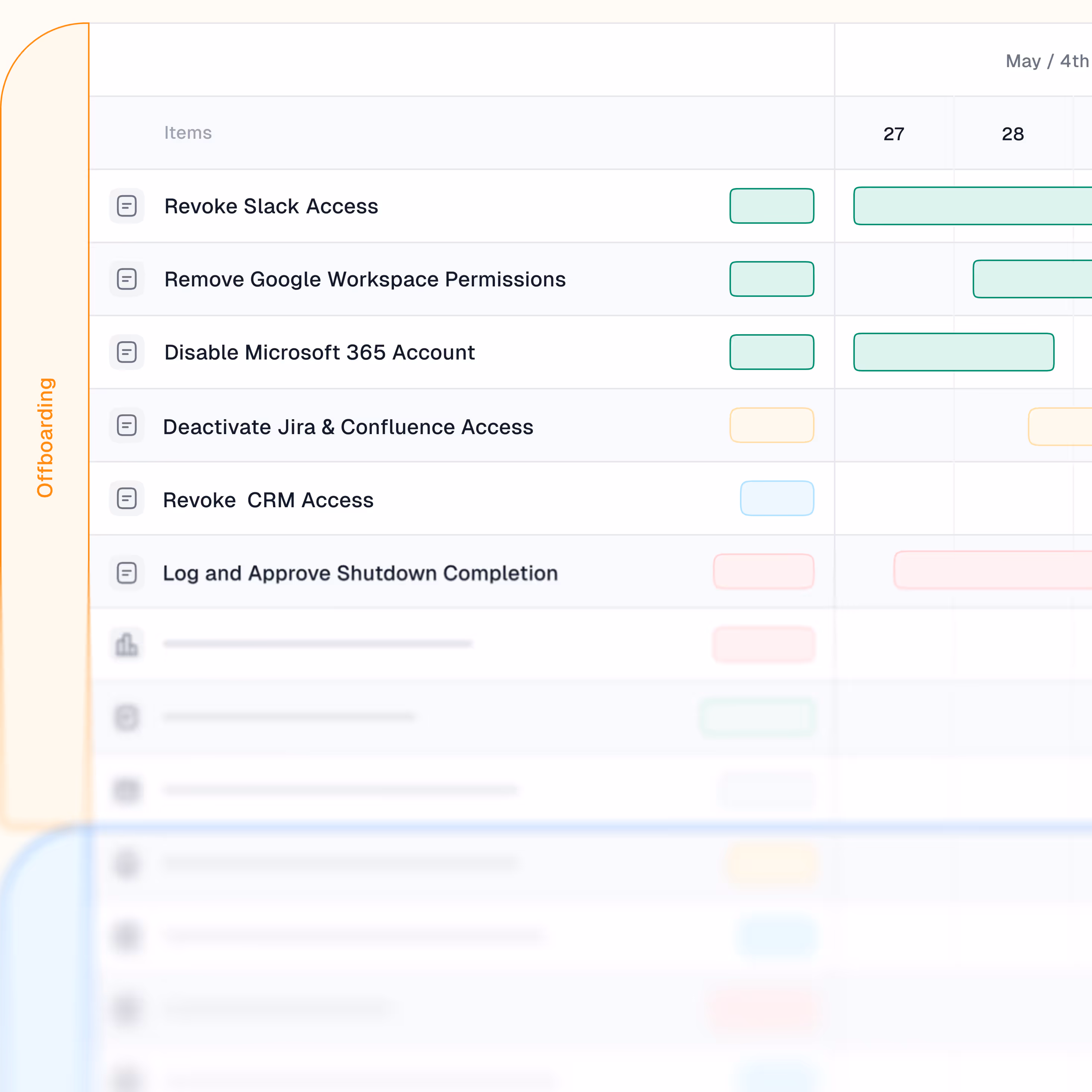
Task: Select the Revoke Slack Access timeline bar
Action: tap(972, 206)
